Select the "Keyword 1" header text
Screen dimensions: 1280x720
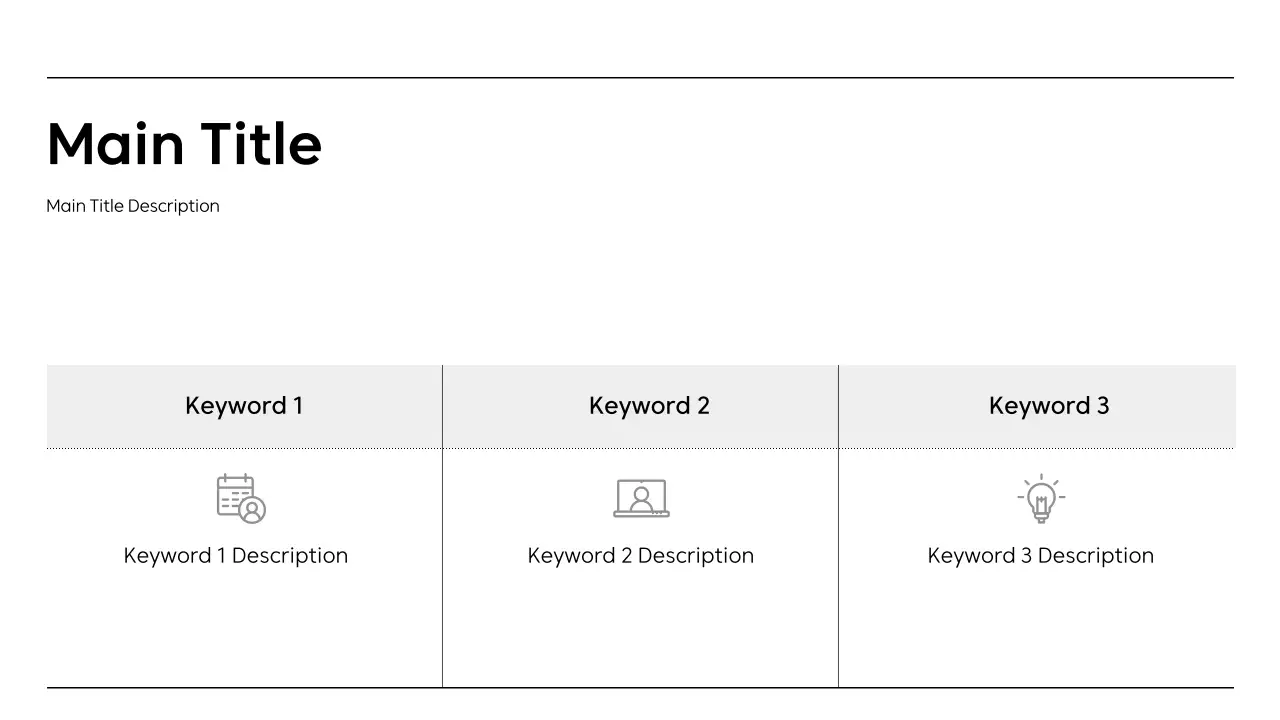pos(244,406)
